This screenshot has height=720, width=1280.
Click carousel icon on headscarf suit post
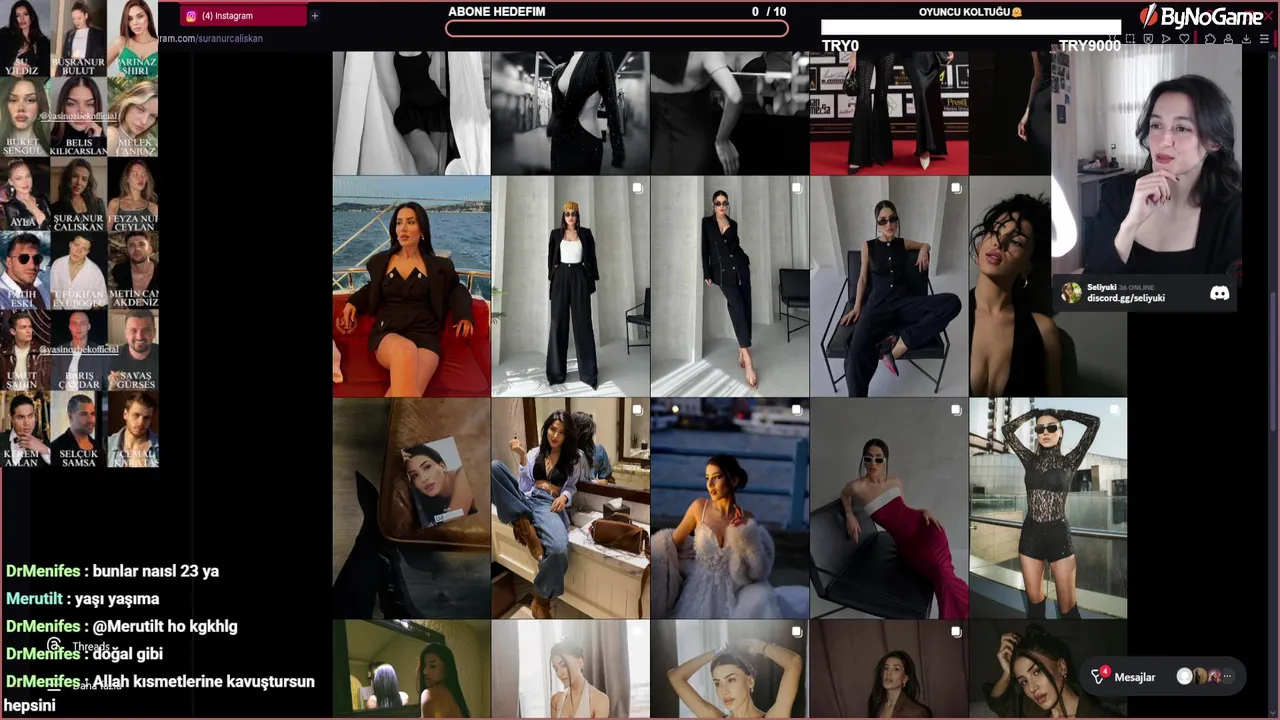637,188
